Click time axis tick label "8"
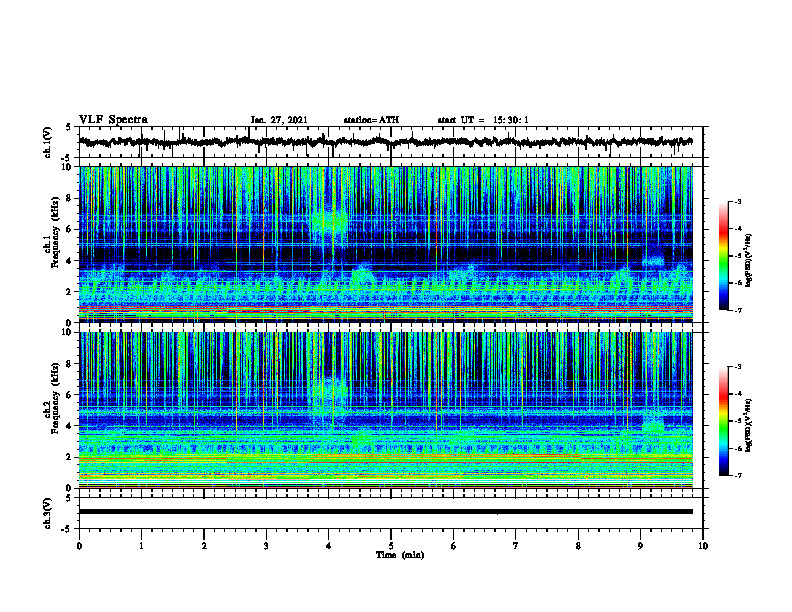 tap(578, 546)
